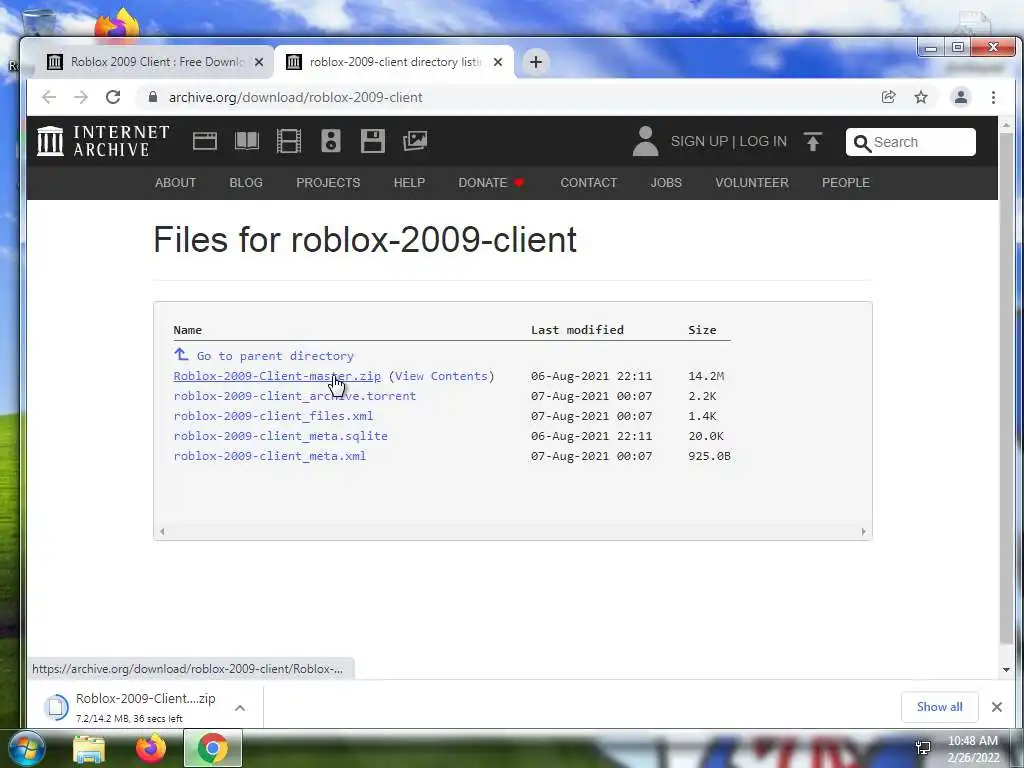Open the BLOG menu item
The width and height of the screenshot is (1024, 768).
point(246,183)
